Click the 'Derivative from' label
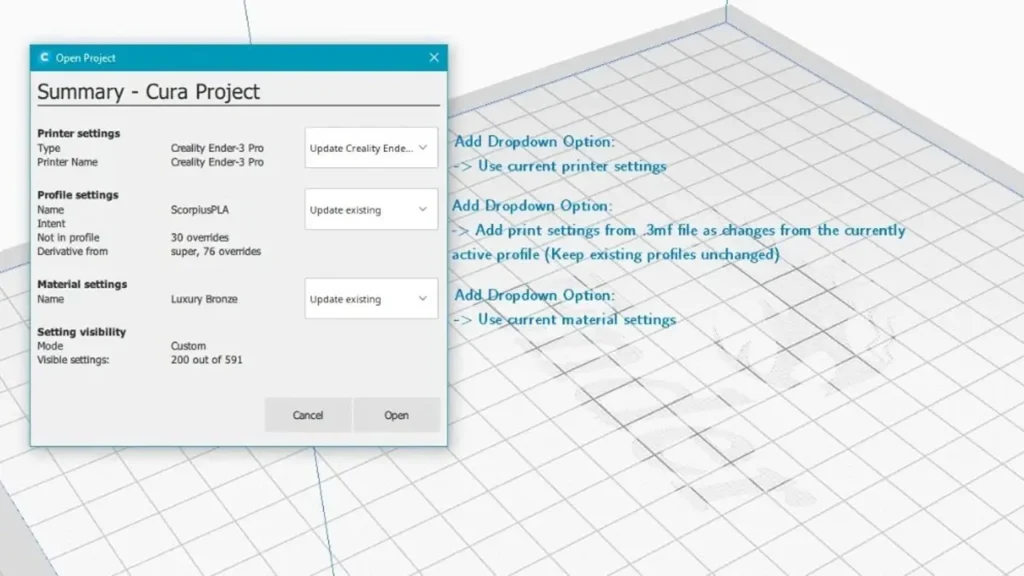Viewport: 1024px width, 576px height. (x=72, y=251)
